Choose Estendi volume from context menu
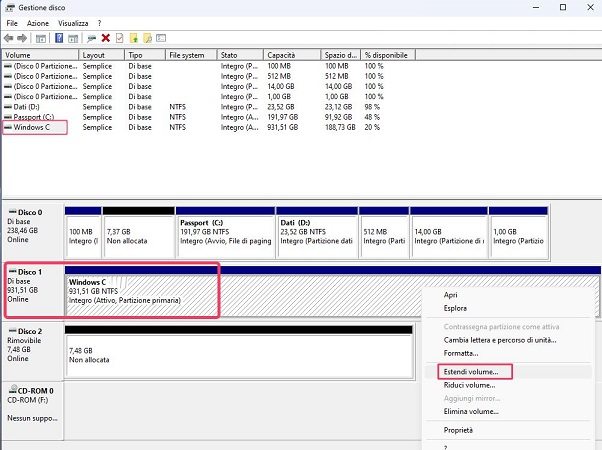Screen dimensions: 602x450 pos(470,372)
